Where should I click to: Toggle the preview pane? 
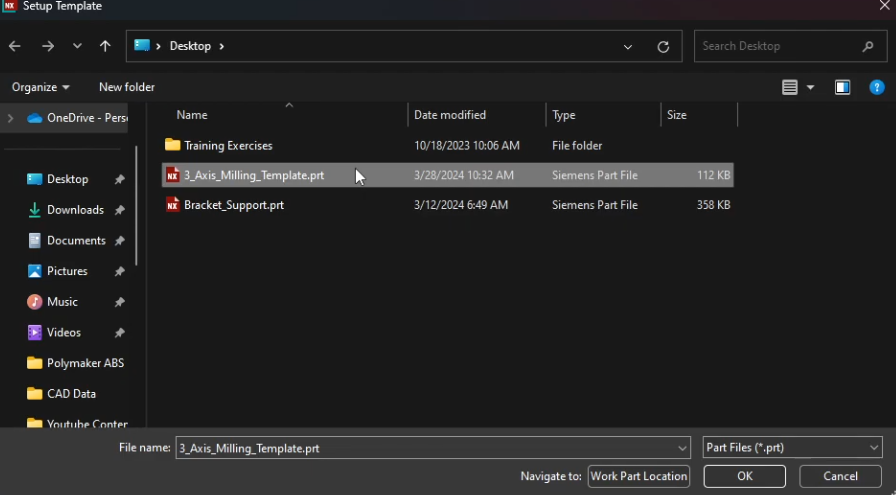tap(842, 87)
